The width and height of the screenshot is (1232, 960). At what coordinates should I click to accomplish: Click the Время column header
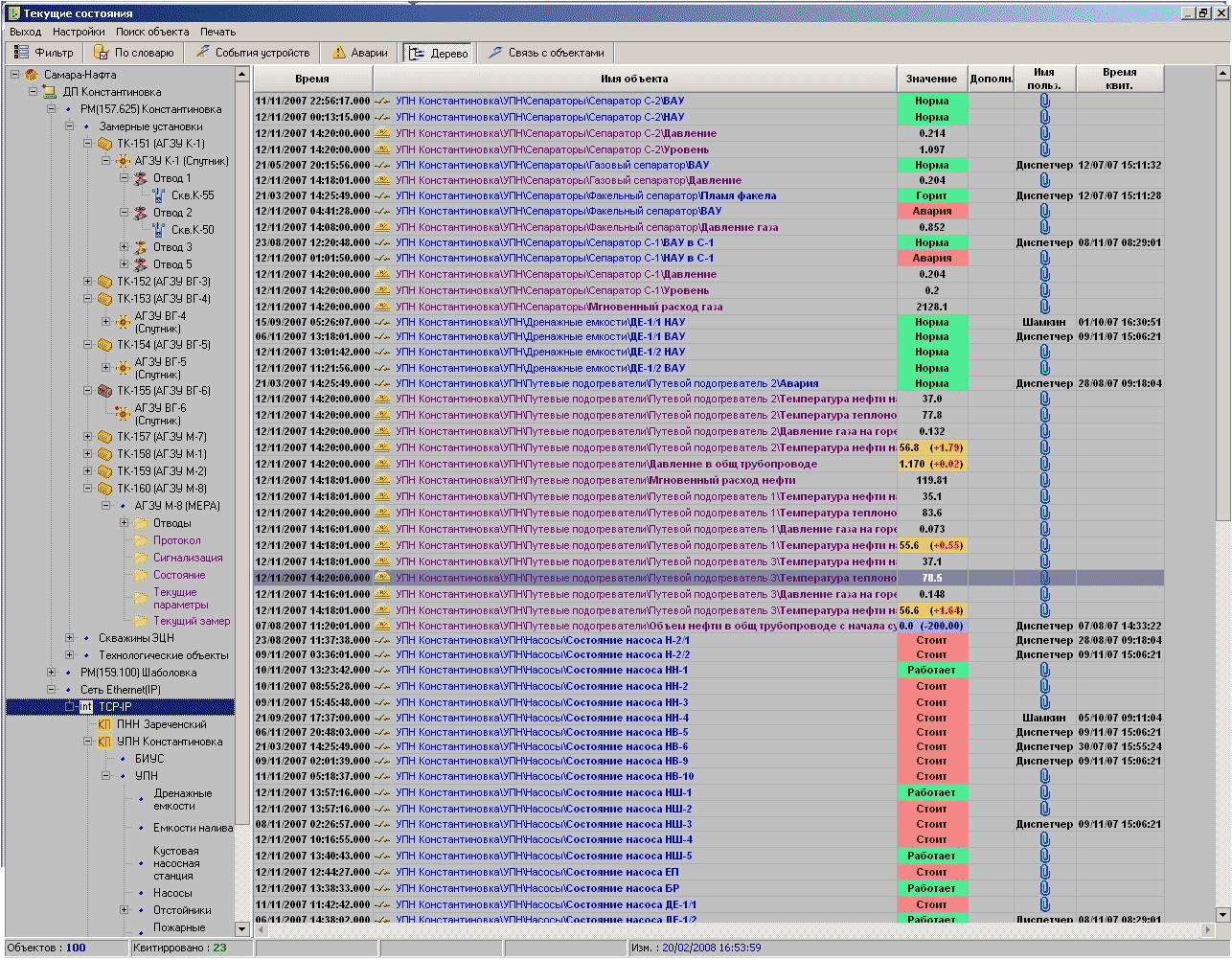[x=312, y=79]
